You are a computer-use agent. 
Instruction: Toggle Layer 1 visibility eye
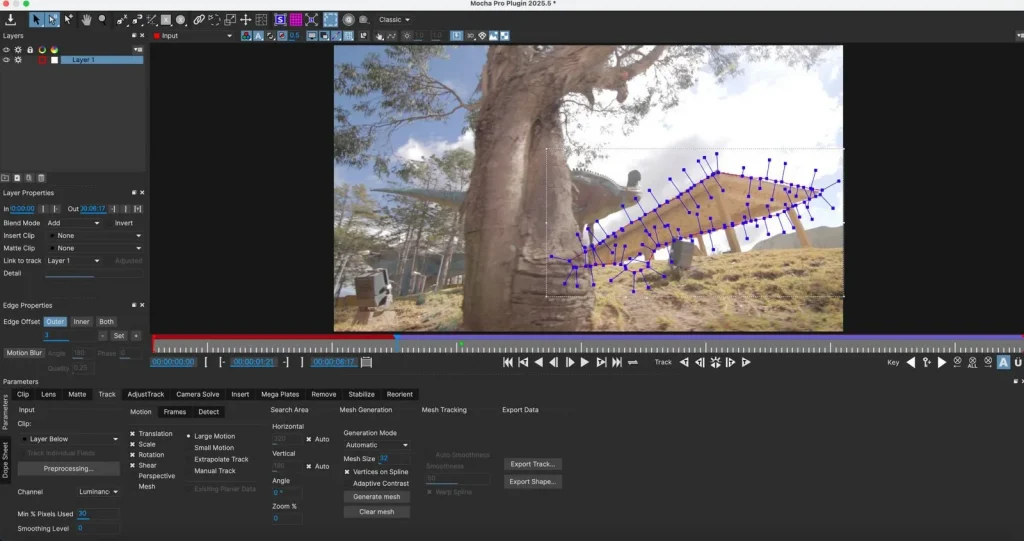tap(7, 60)
